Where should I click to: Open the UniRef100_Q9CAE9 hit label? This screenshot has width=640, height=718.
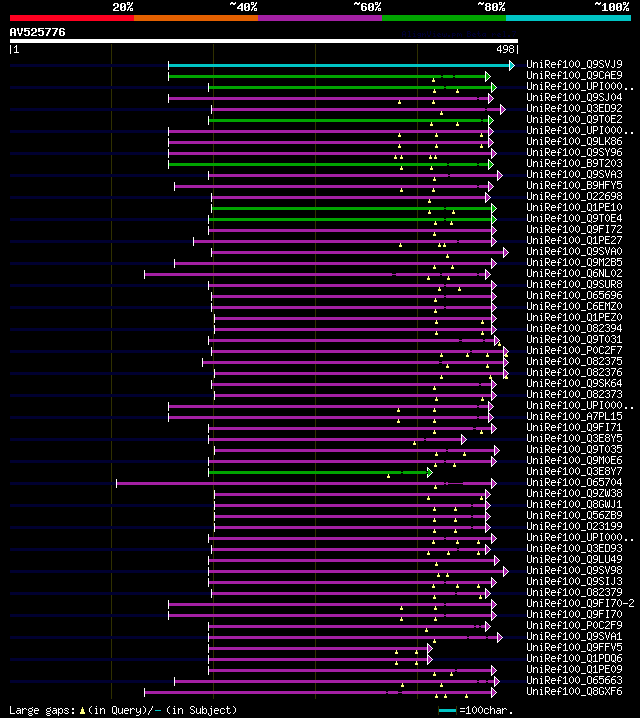(574, 75)
